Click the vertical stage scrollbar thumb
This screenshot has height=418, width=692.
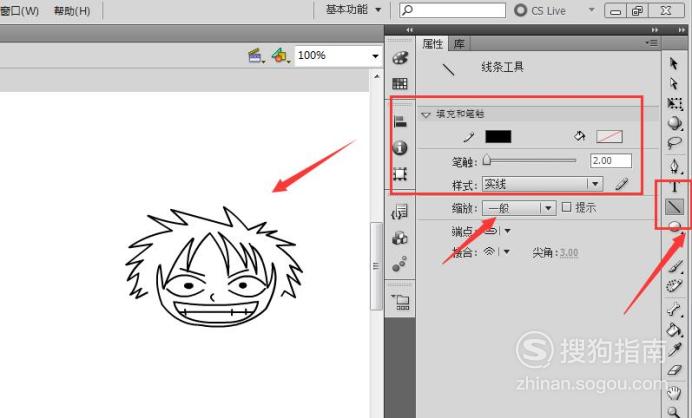[x=376, y=266]
